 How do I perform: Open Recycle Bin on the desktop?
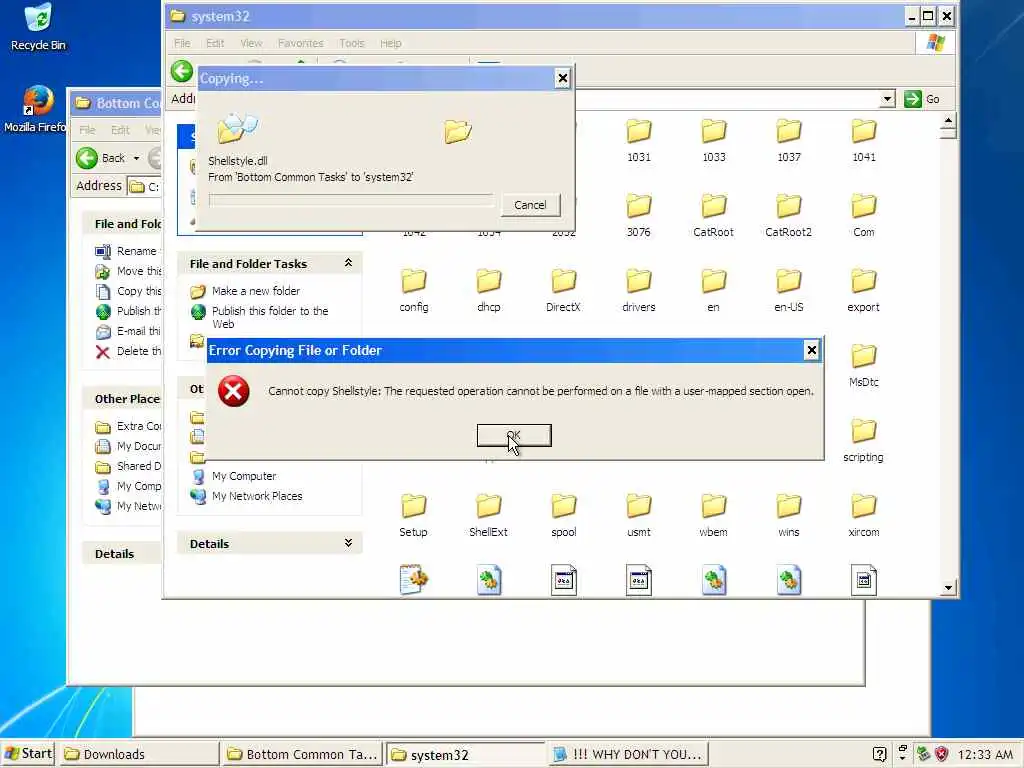38,27
